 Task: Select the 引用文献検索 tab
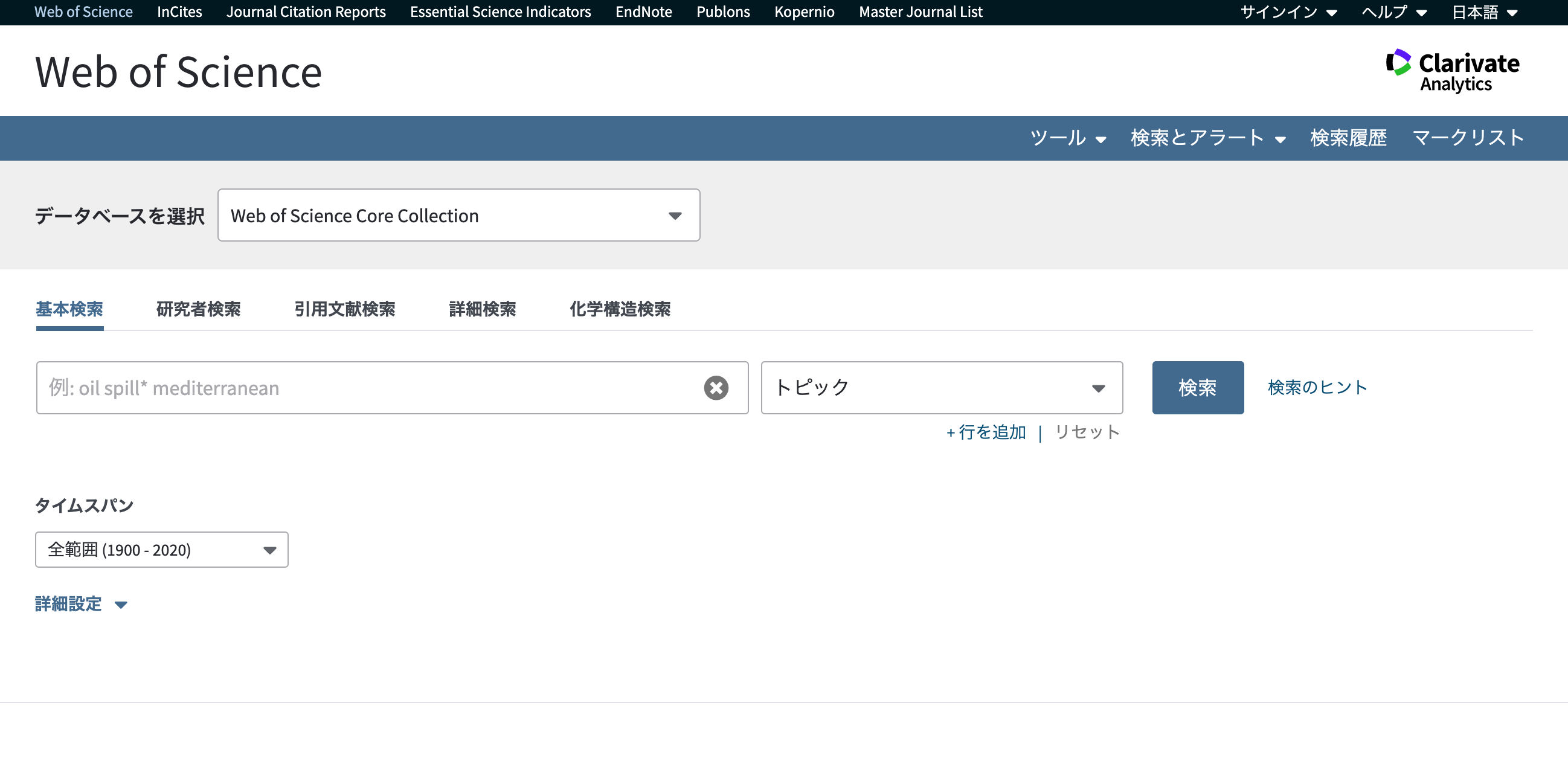pyautogui.click(x=345, y=310)
